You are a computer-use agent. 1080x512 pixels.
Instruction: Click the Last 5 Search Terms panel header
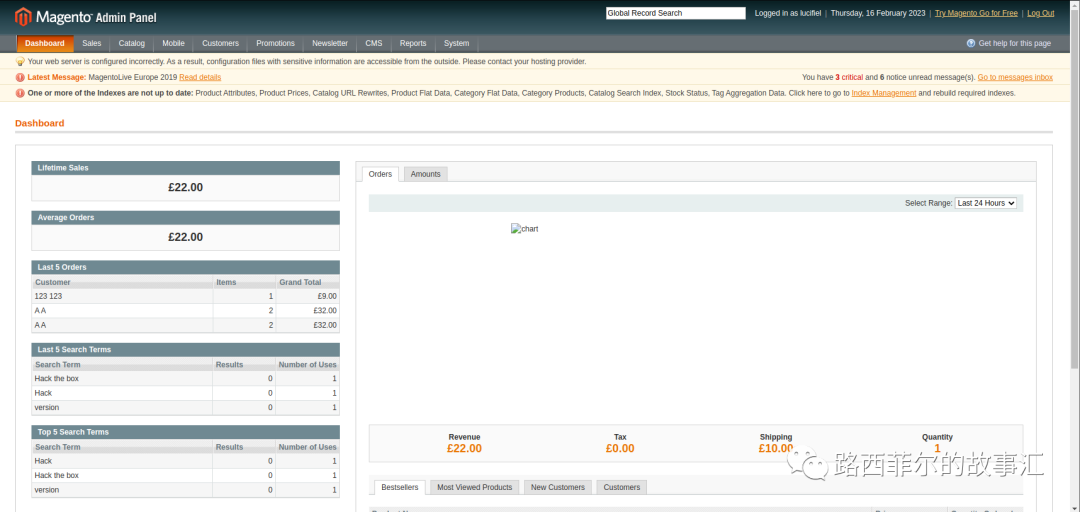click(x=185, y=349)
